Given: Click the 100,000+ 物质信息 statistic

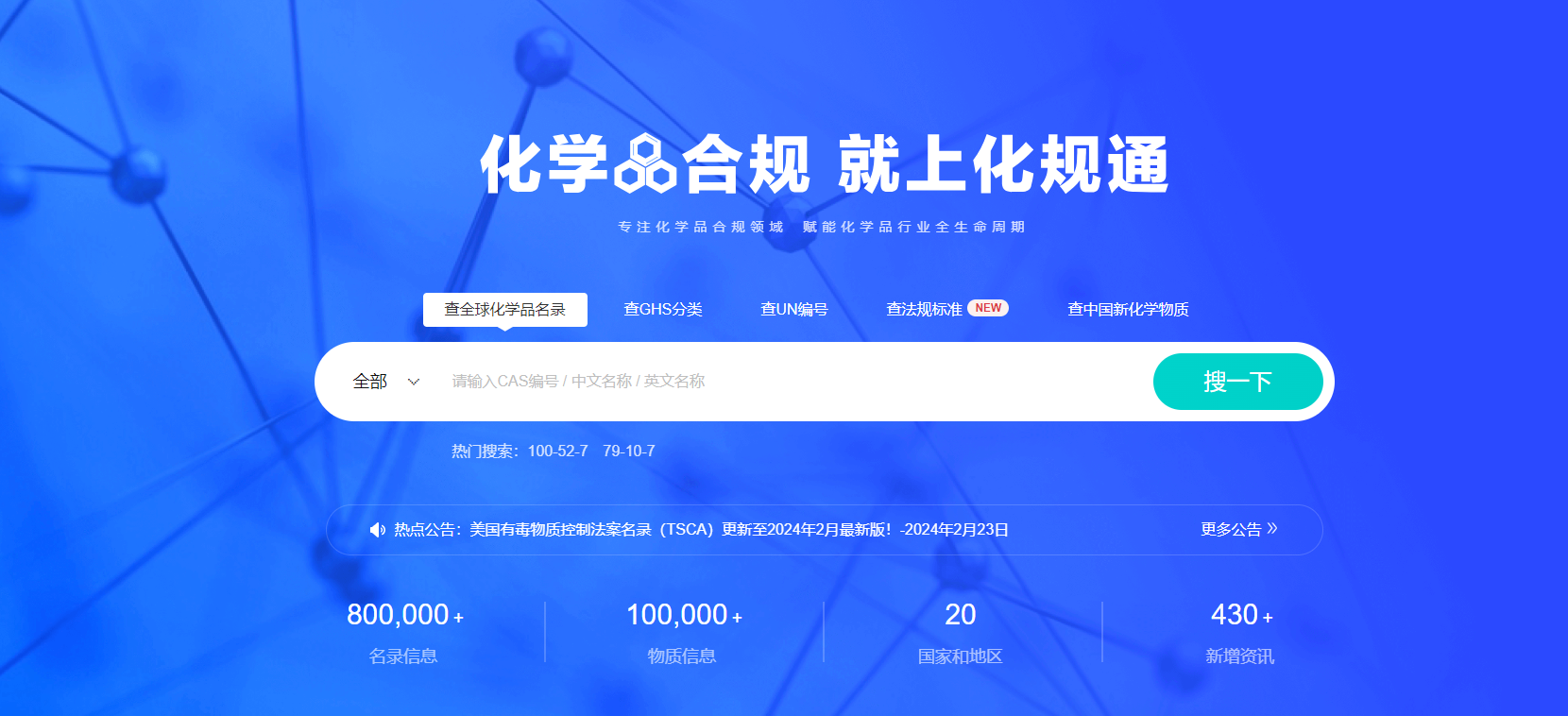Looking at the screenshot, I should tap(683, 631).
